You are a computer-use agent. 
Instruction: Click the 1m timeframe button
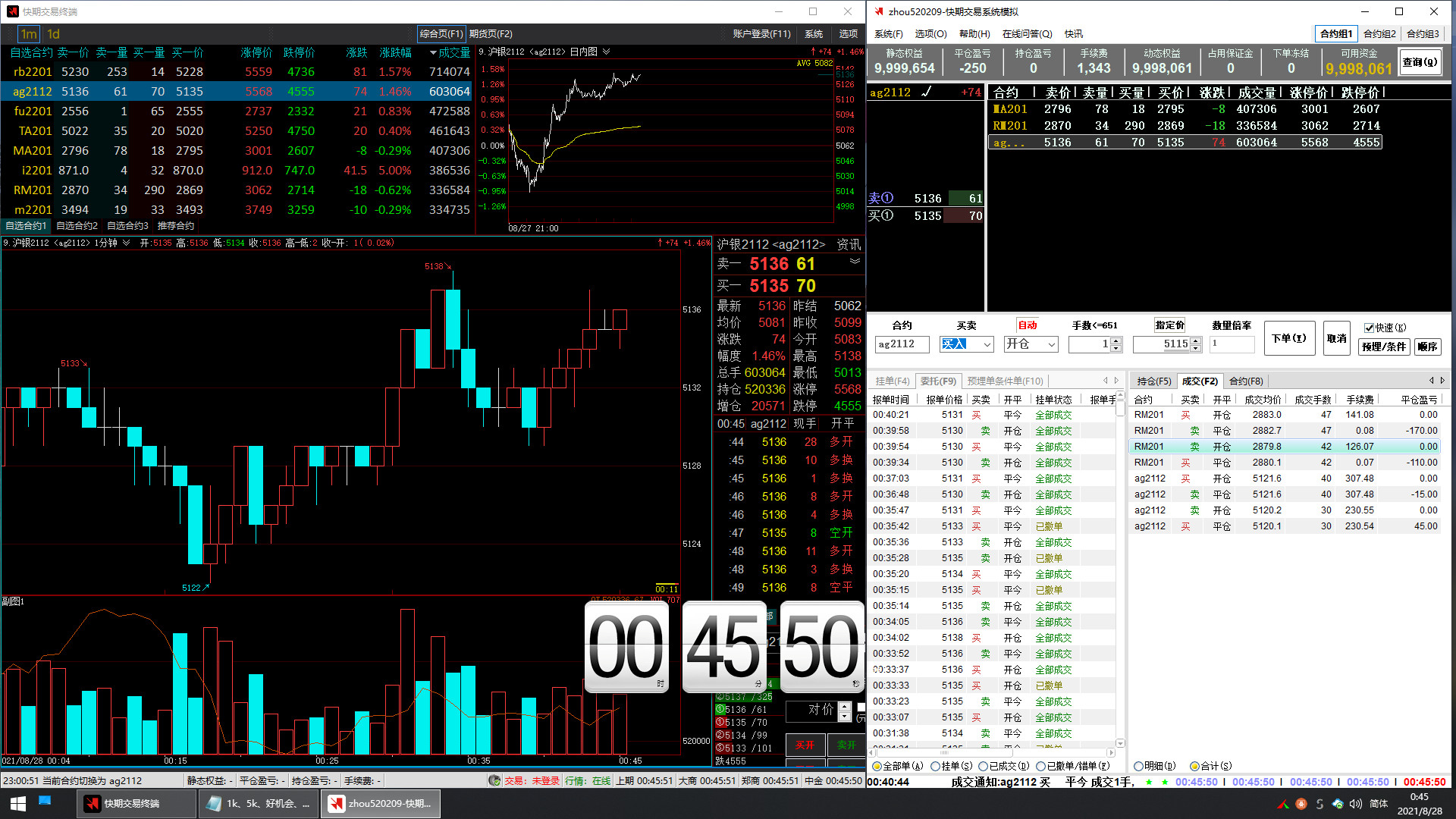pyautogui.click(x=29, y=34)
